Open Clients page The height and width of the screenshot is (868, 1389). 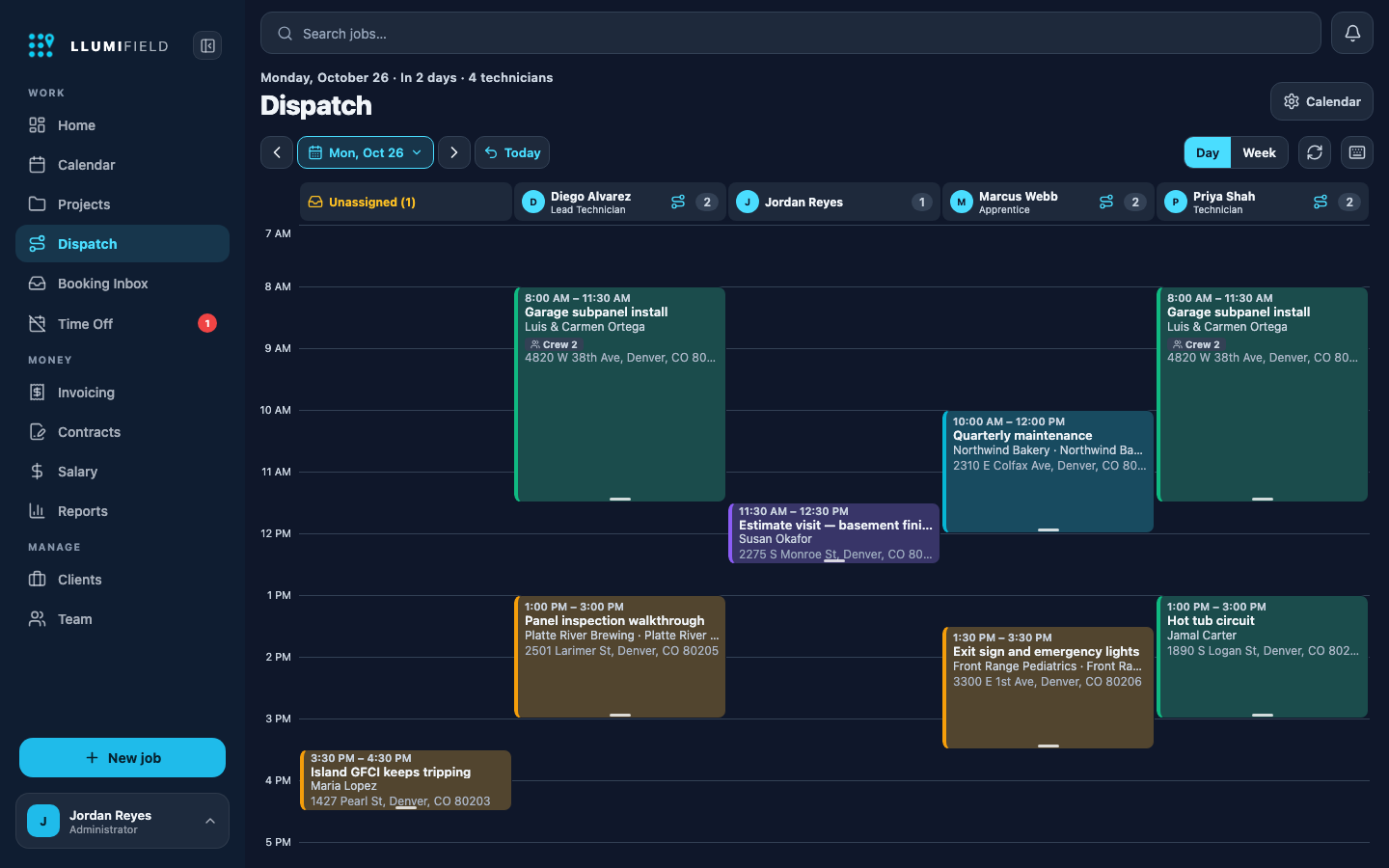[123, 580]
